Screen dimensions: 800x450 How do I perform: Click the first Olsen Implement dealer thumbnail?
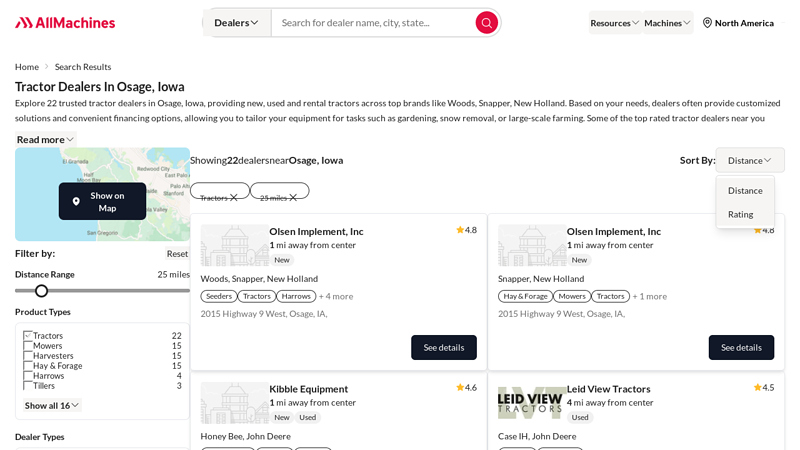point(234,245)
